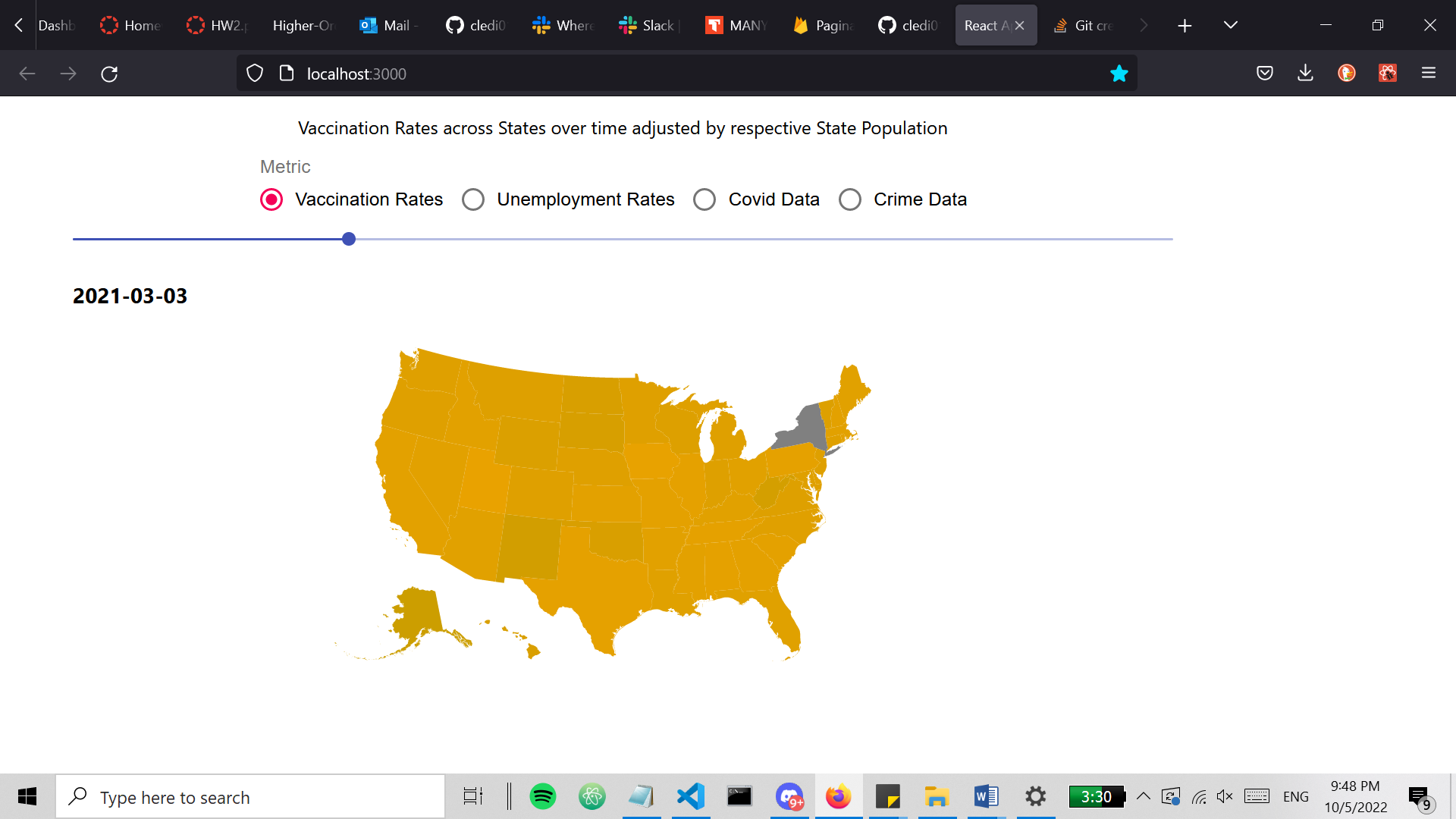Select the Unemployment Rates metric

point(473,199)
